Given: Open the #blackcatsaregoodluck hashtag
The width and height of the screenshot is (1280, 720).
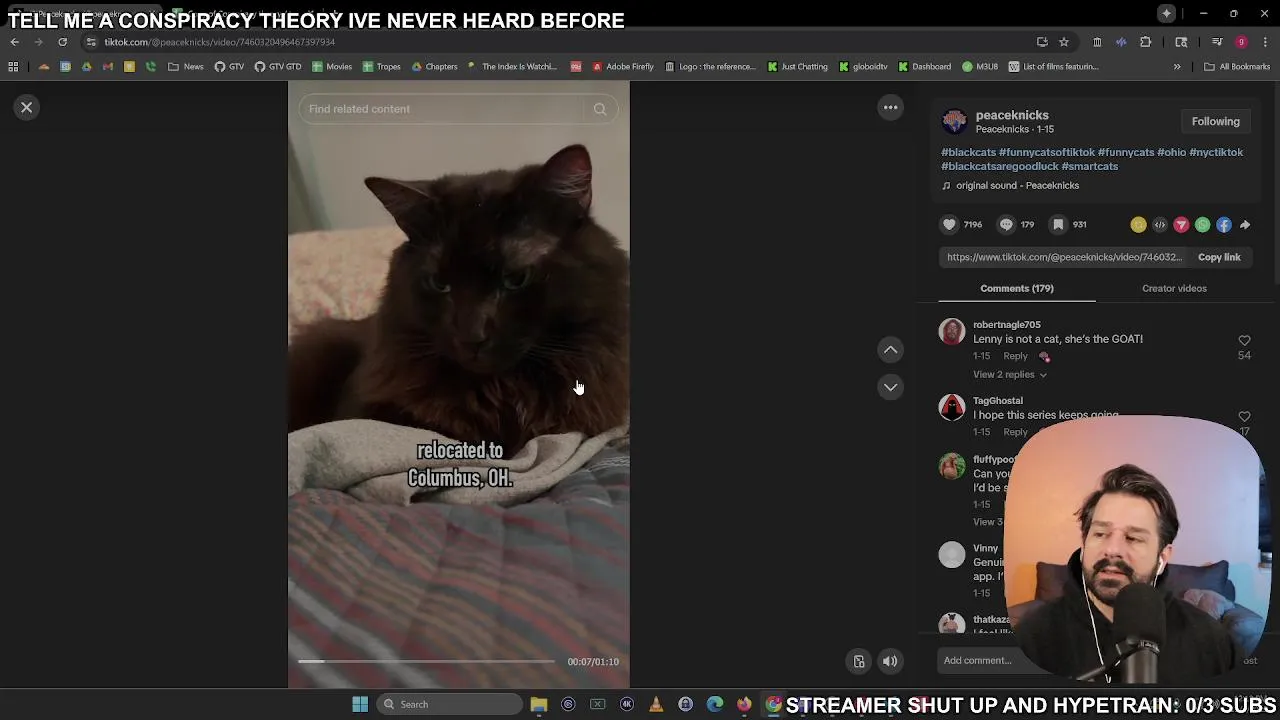Looking at the screenshot, I should pyautogui.click(x=999, y=166).
